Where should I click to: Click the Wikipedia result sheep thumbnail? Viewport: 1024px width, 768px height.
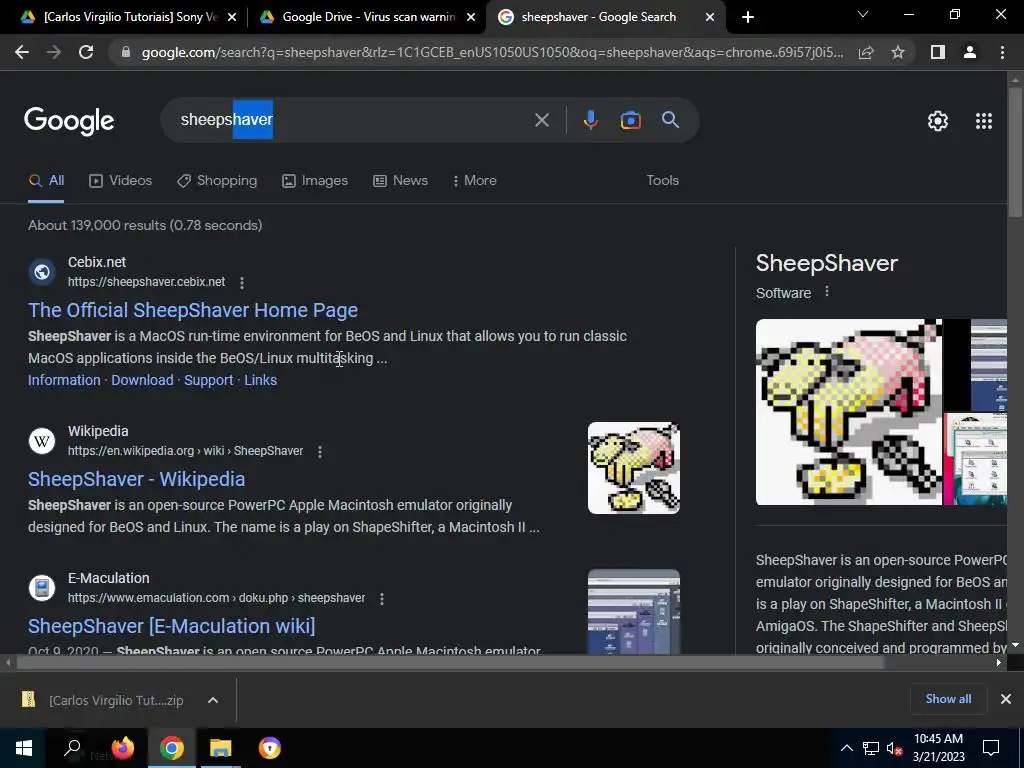coord(633,468)
